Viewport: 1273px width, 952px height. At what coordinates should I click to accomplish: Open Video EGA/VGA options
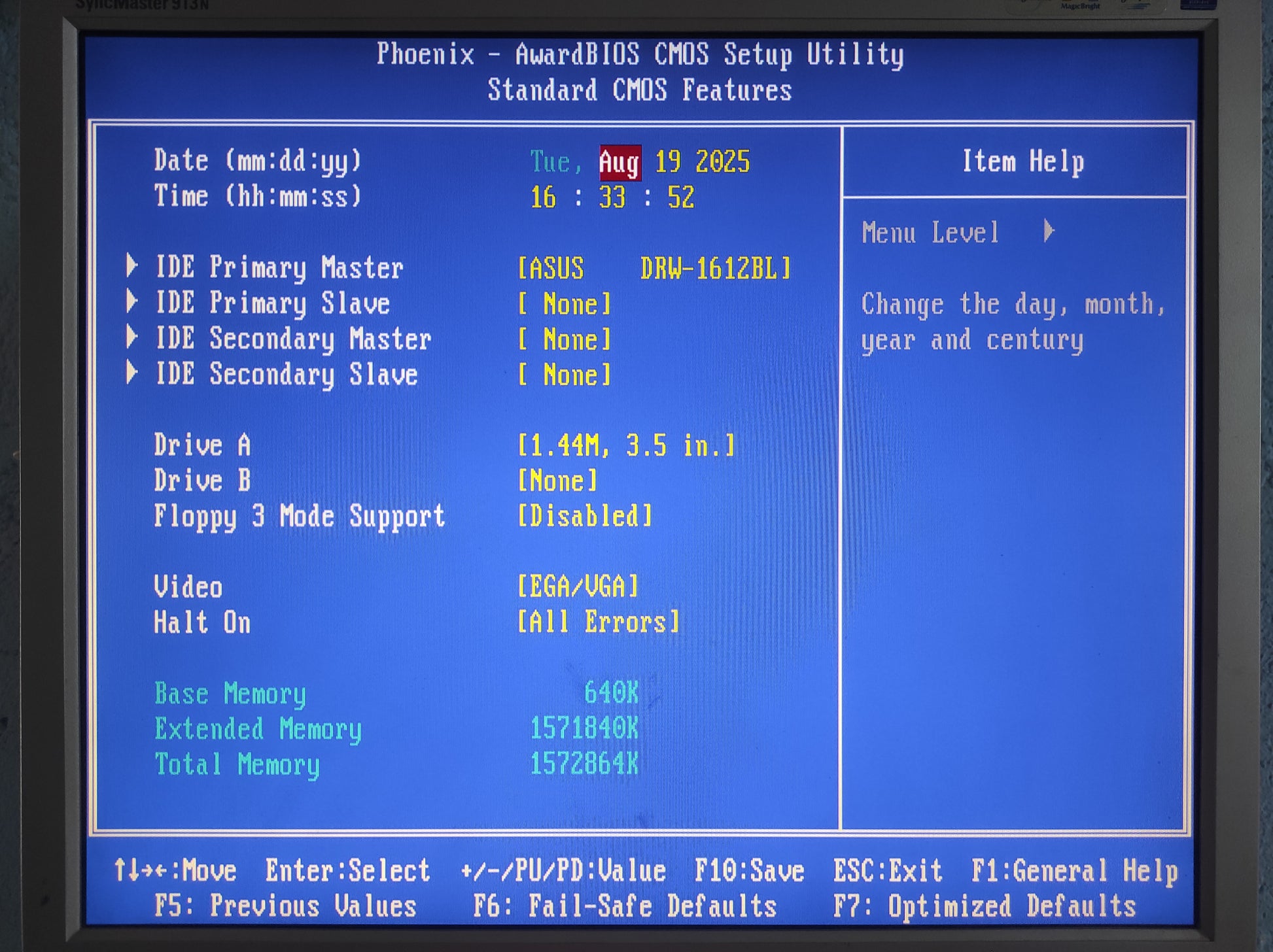[x=578, y=586]
